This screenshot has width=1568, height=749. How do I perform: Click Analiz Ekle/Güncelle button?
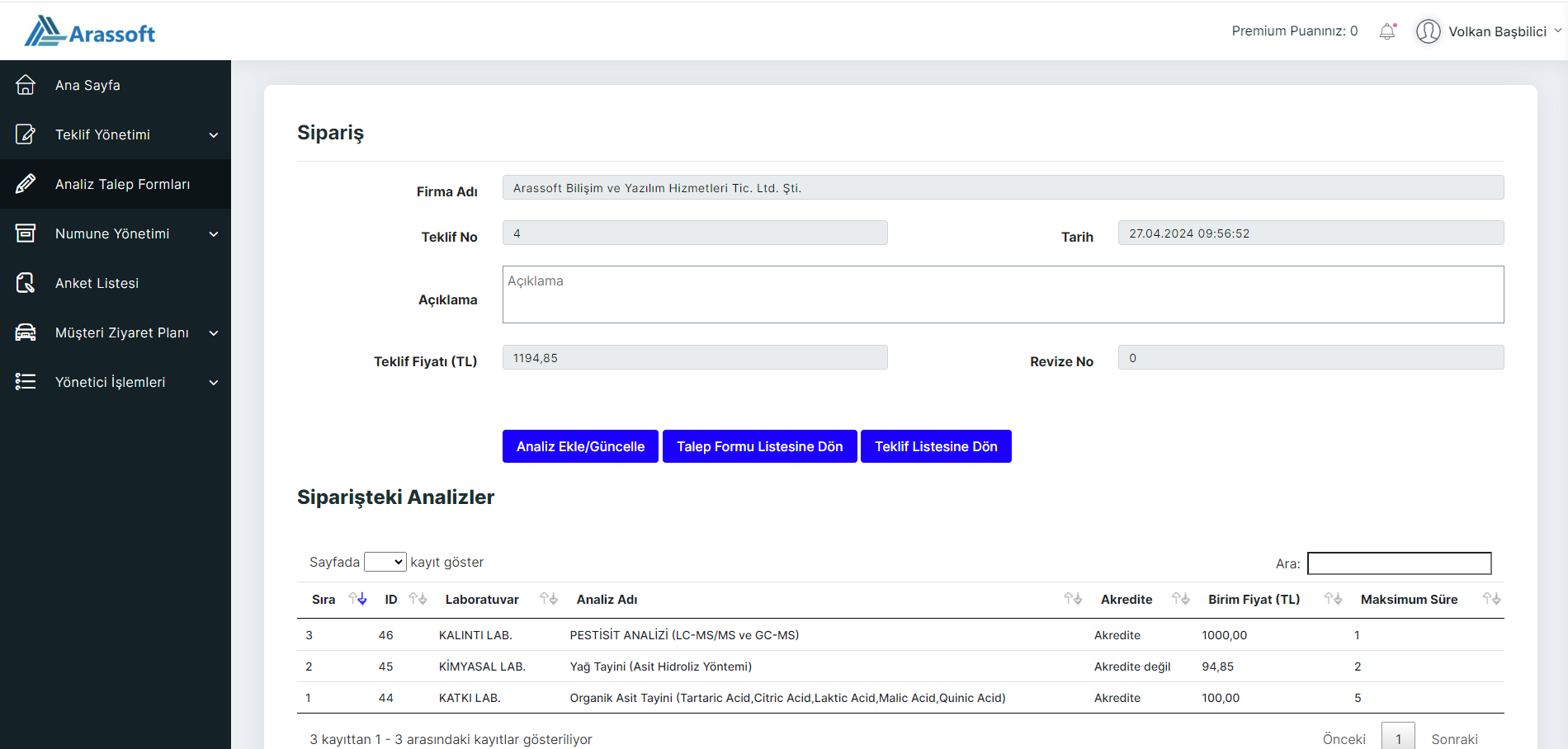pyautogui.click(x=580, y=446)
